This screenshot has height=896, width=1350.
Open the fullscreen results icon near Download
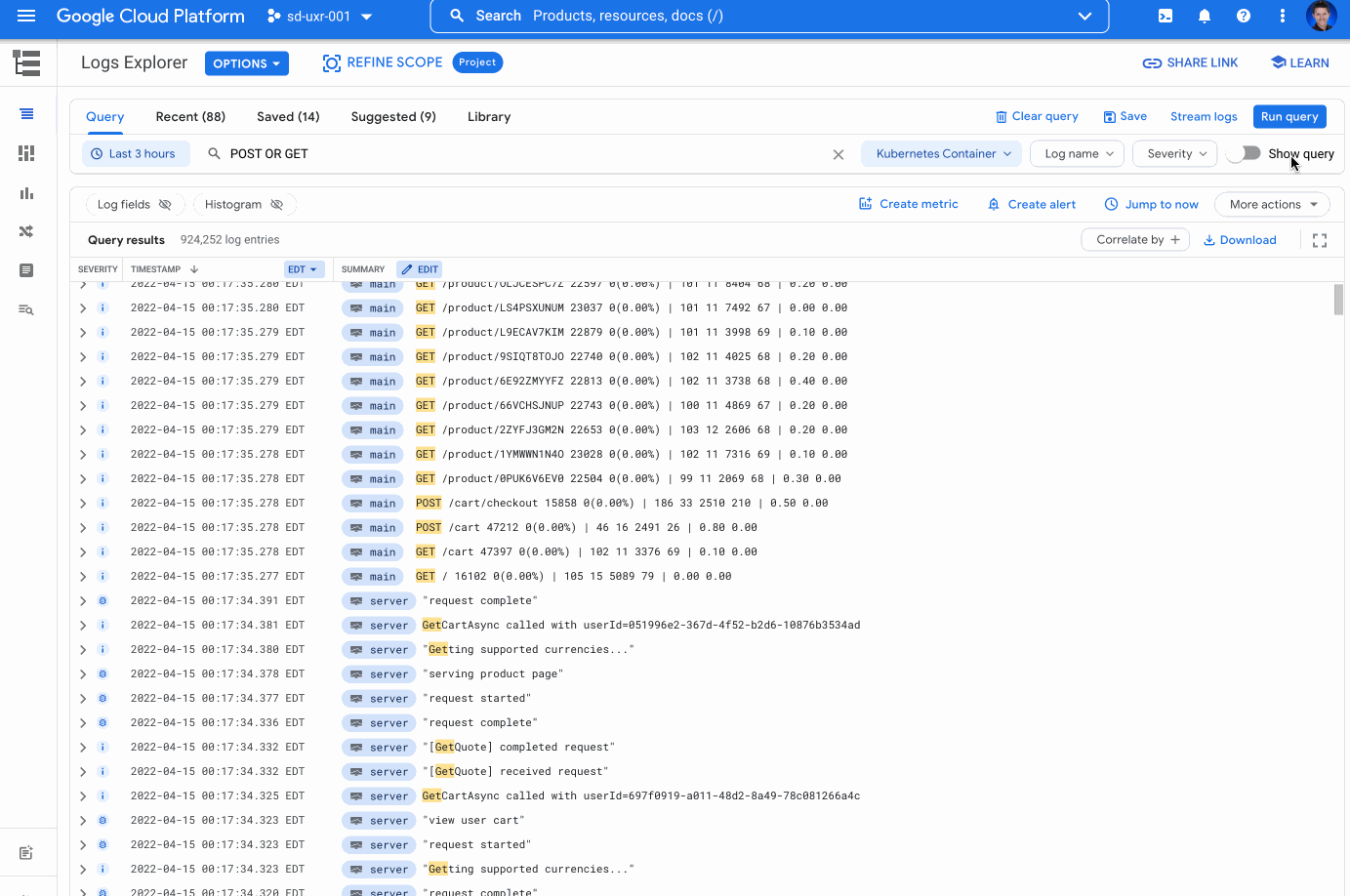[x=1320, y=240]
